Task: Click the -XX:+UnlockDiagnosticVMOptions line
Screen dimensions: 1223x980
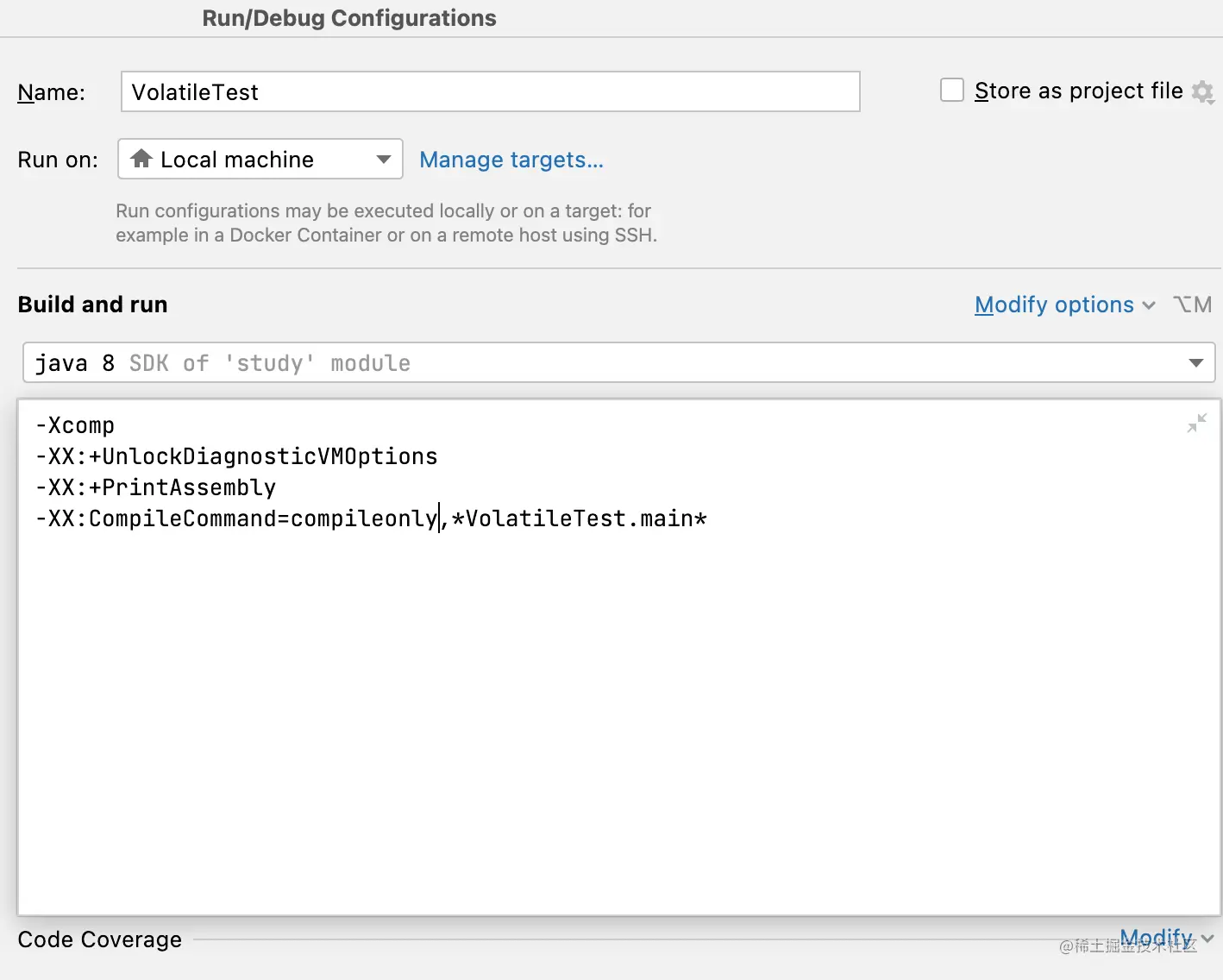Action: pos(236,456)
